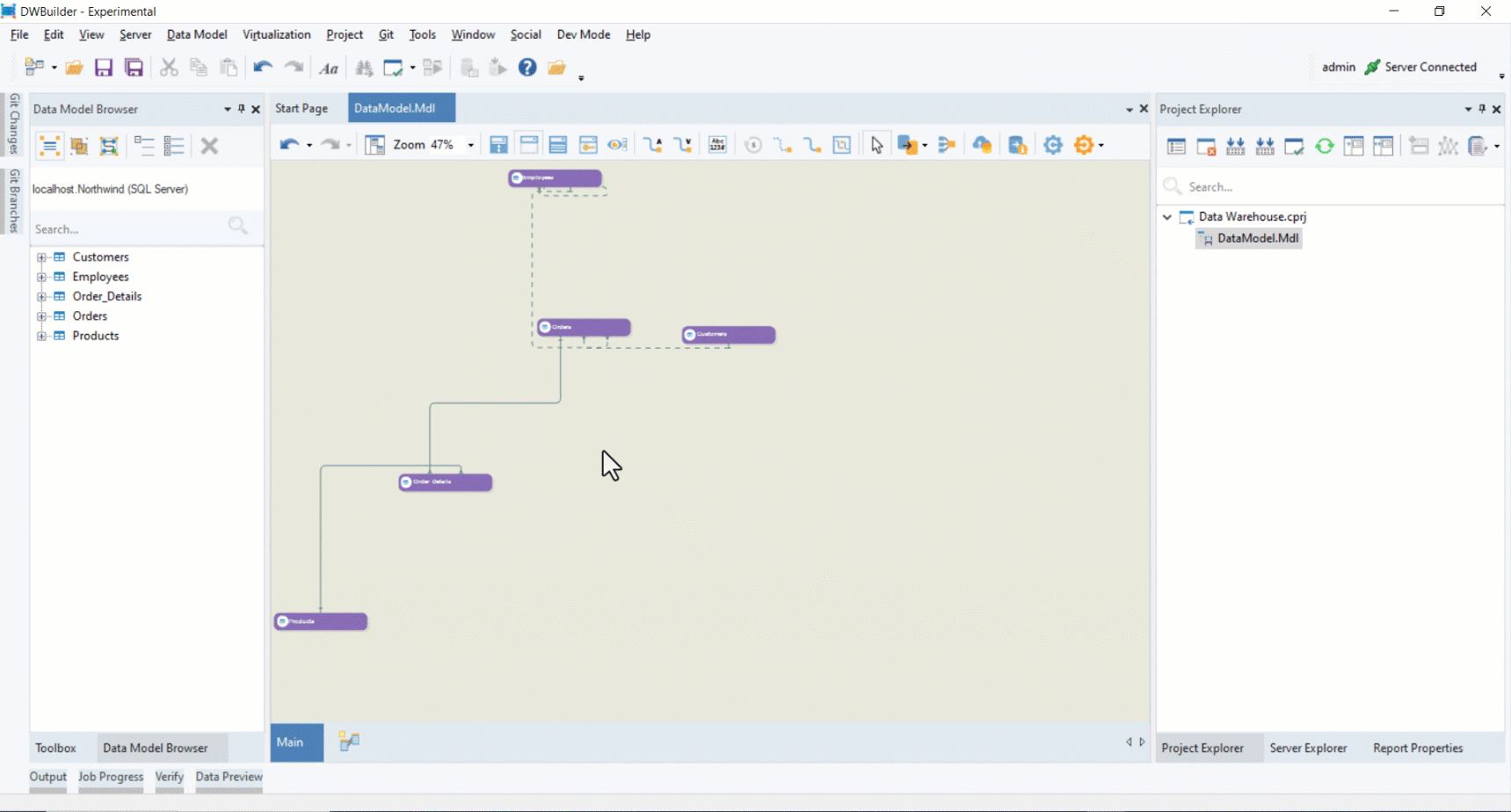Switch to the Server Explorer tab

1308,748
